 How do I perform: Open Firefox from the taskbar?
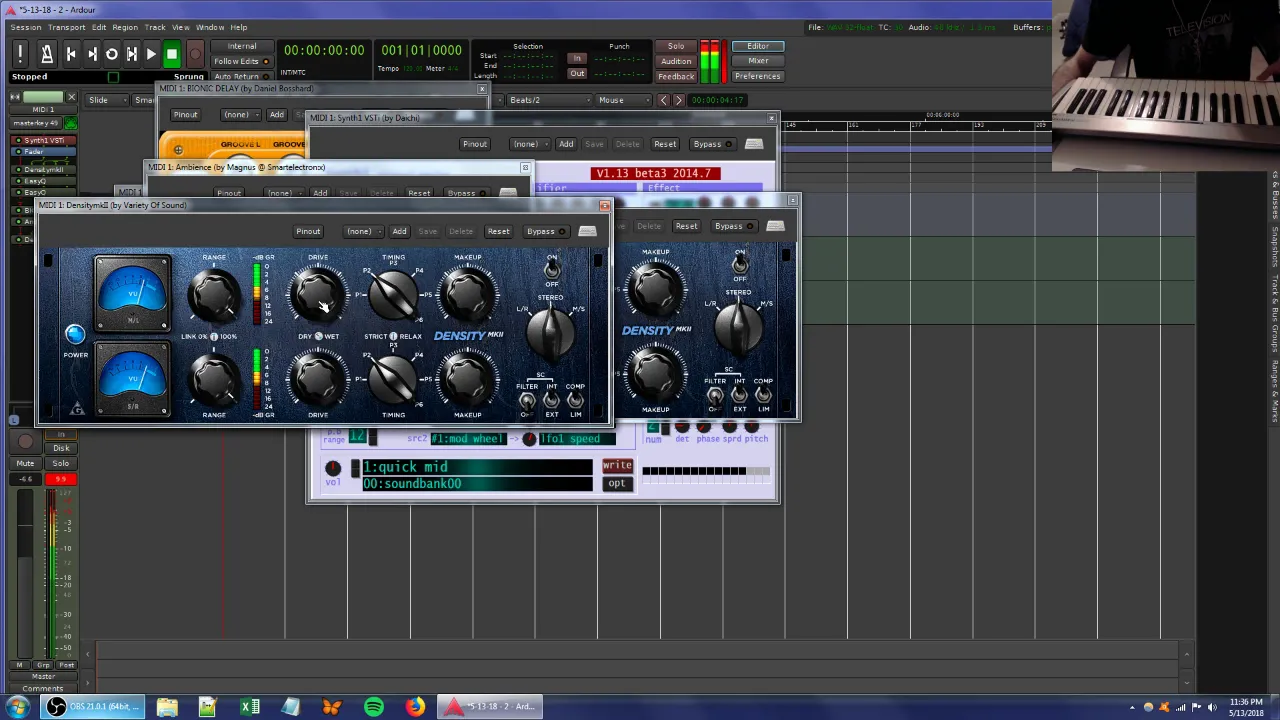tap(414, 707)
